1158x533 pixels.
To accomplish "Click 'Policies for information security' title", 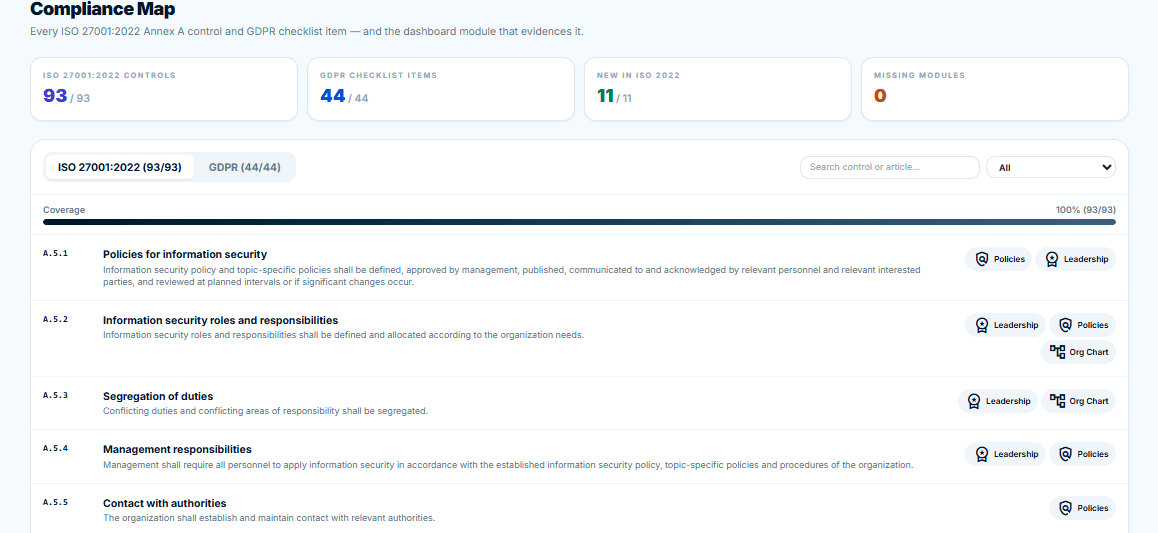I will [185, 254].
